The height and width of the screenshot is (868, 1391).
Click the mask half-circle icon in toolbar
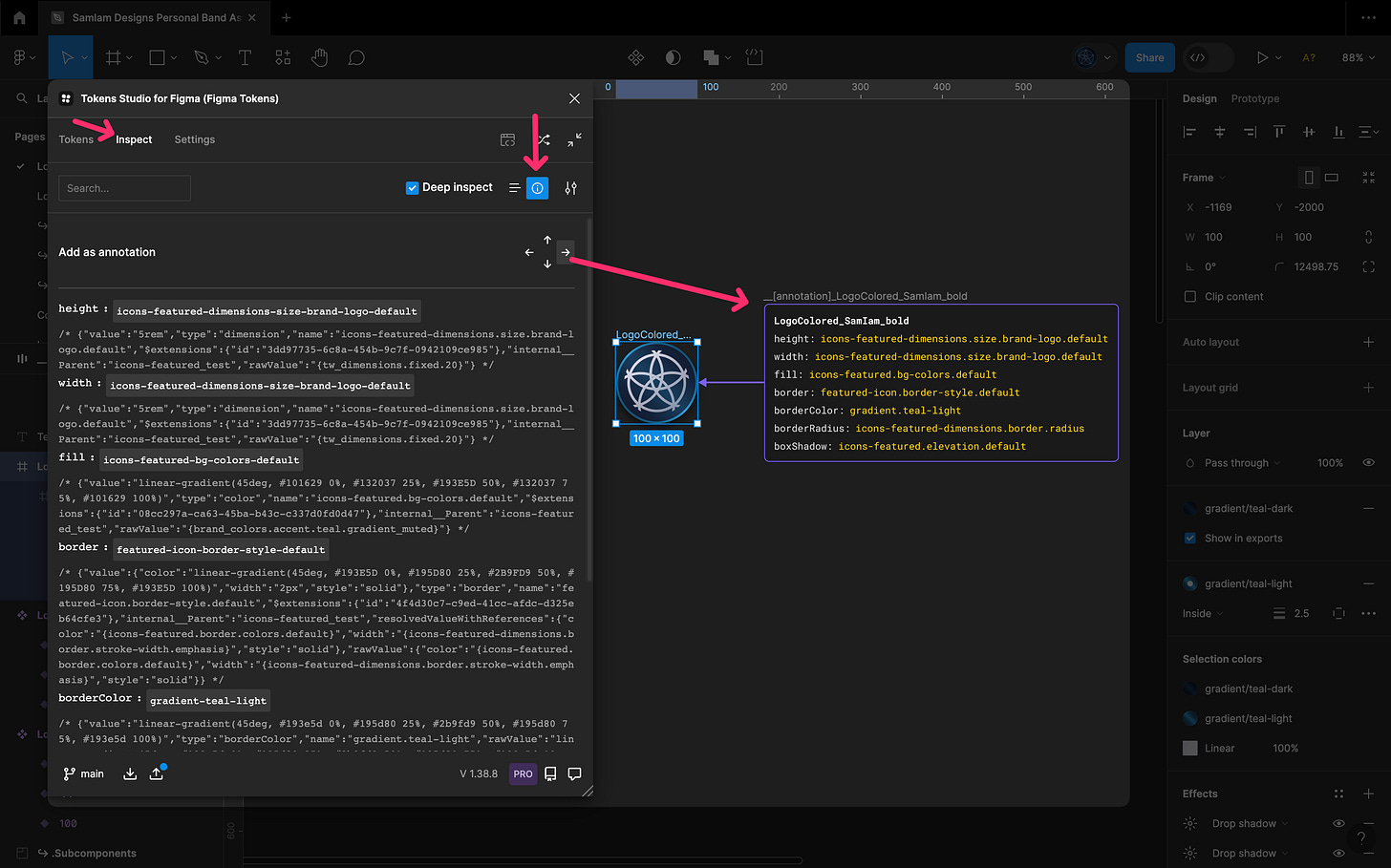click(673, 57)
